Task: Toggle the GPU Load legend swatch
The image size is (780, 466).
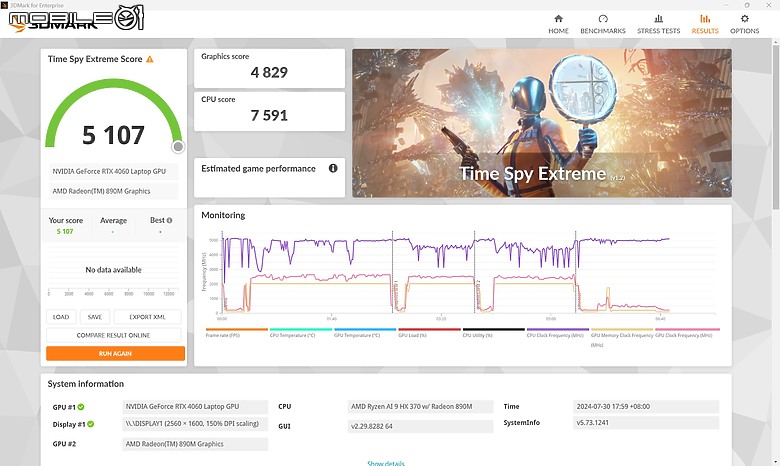Action: click(429, 329)
